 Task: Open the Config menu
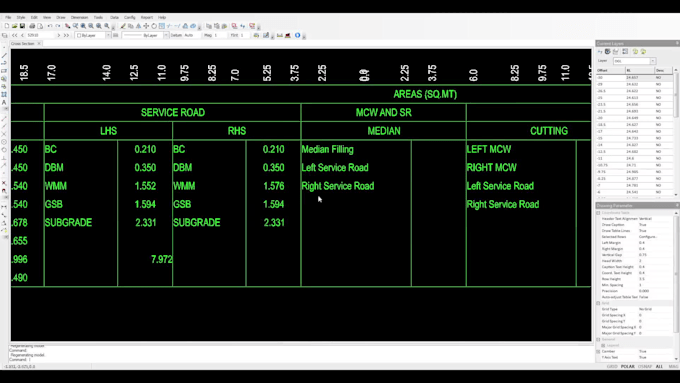pos(130,17)
